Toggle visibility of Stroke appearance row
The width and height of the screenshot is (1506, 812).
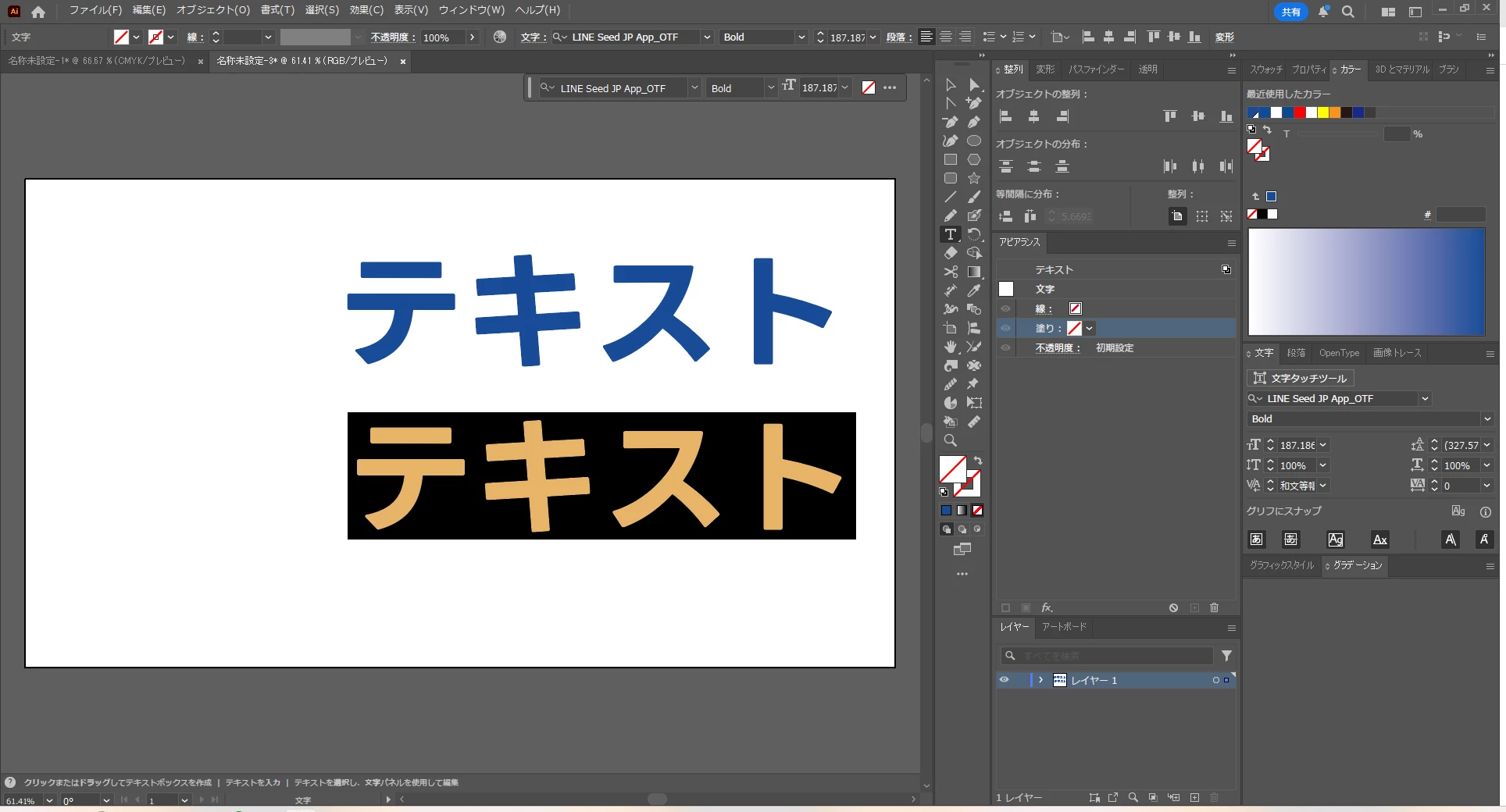(1006, 308)
